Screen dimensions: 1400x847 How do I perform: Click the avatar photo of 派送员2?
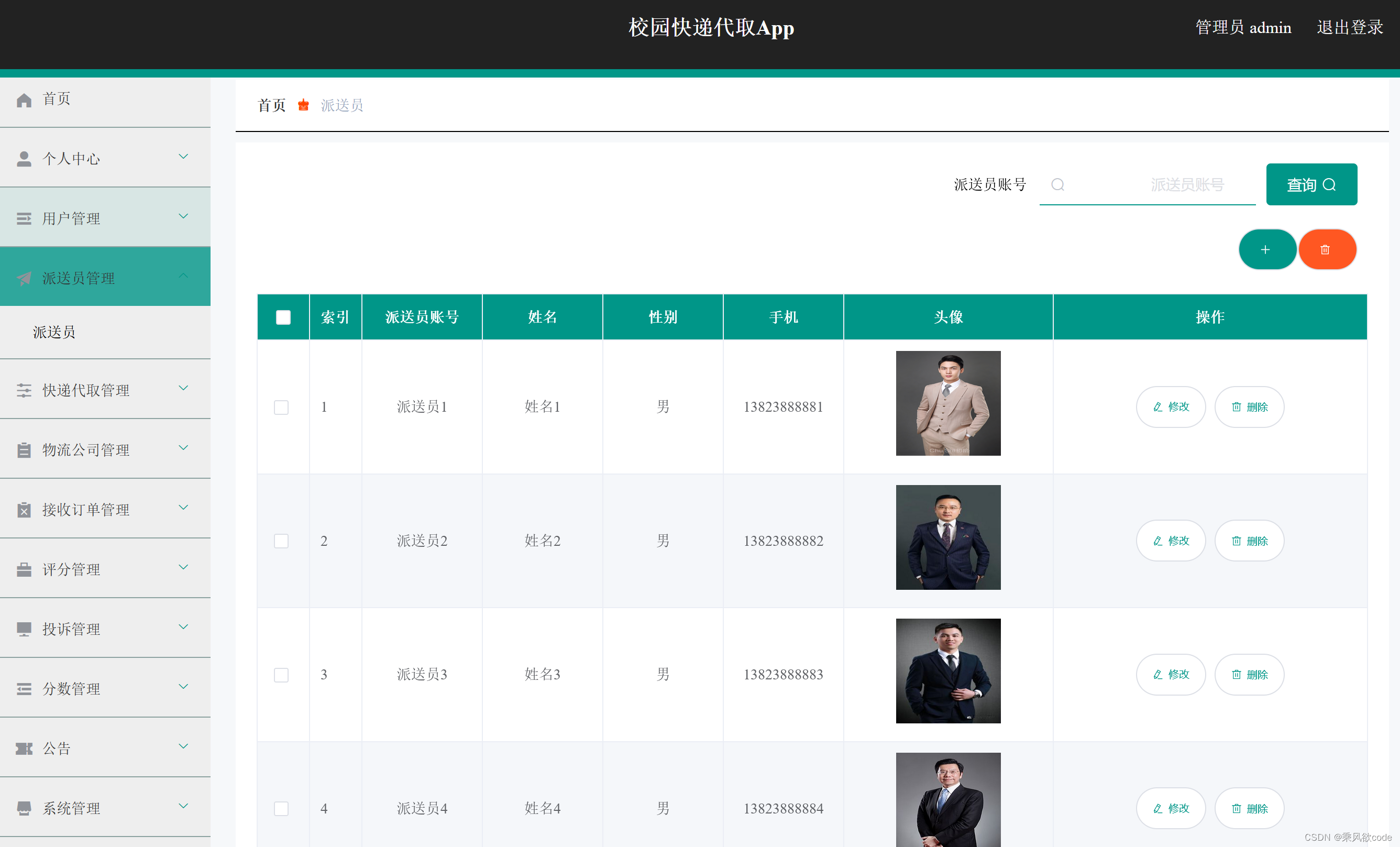click(947, 537)
